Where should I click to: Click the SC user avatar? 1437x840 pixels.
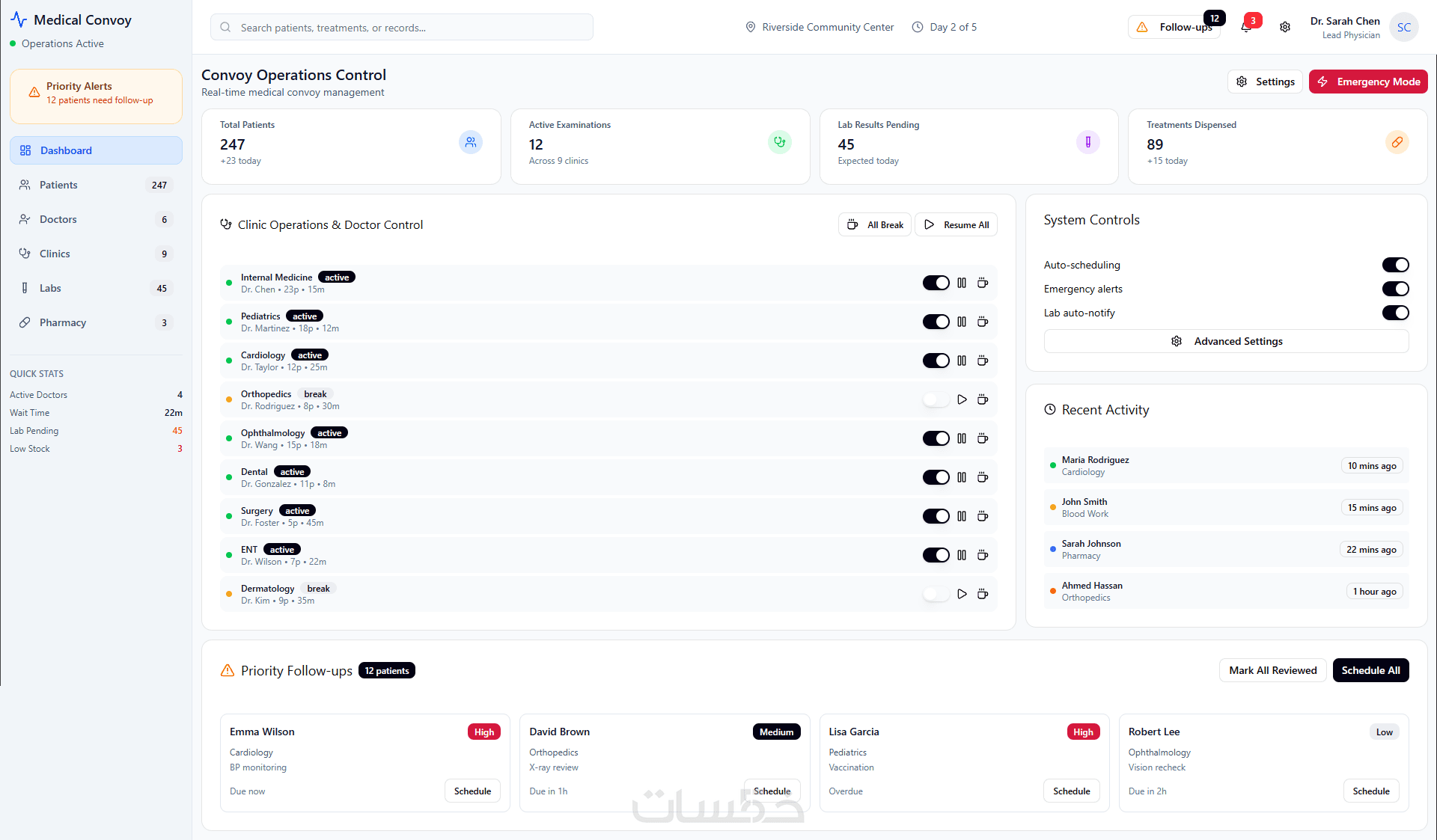click(x=1403, y=28)
